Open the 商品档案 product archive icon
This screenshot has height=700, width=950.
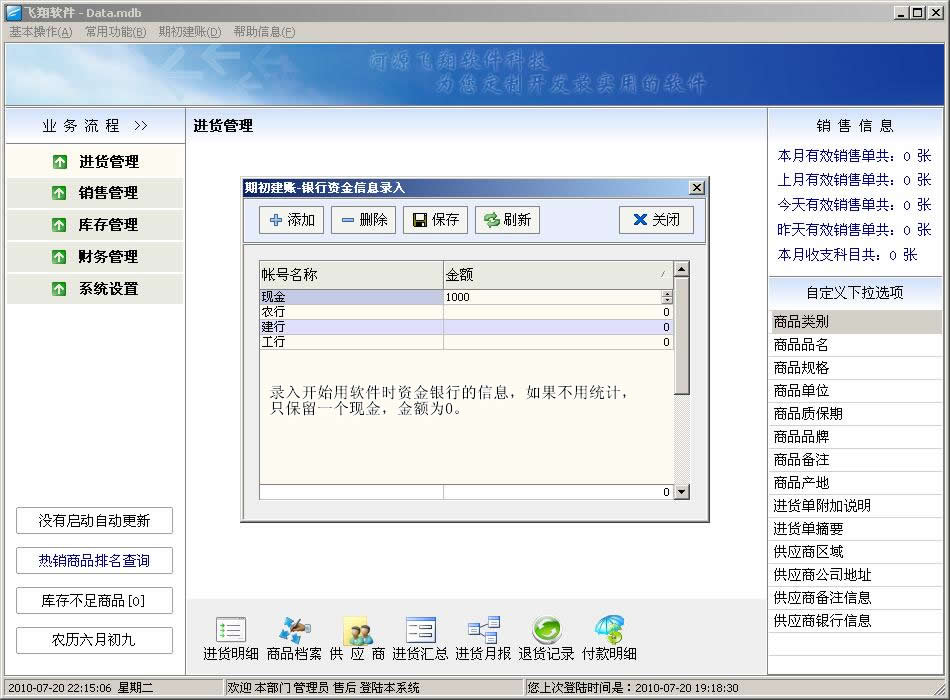click(294, 638)
